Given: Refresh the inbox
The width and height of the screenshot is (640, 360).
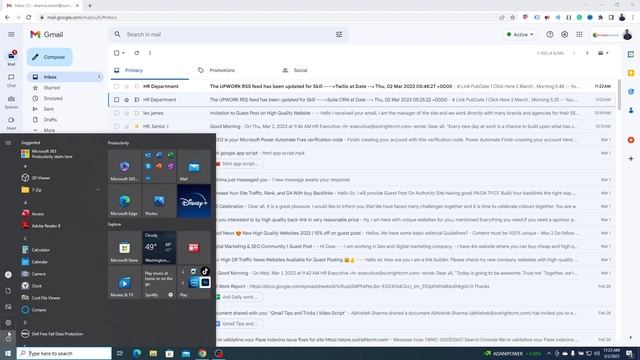Looking at the screenshot, I should [x=137, y=53].
